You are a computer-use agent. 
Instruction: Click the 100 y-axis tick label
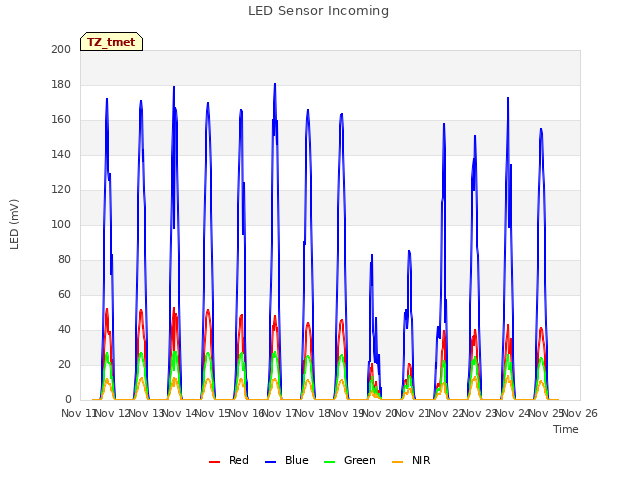click(x=61, y=224)
